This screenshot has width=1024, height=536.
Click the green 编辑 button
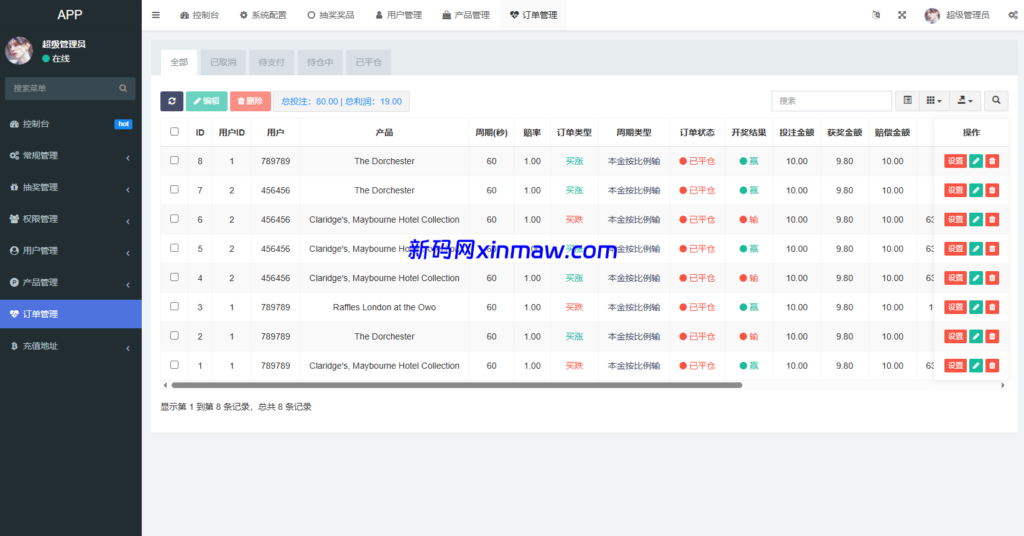206,101
